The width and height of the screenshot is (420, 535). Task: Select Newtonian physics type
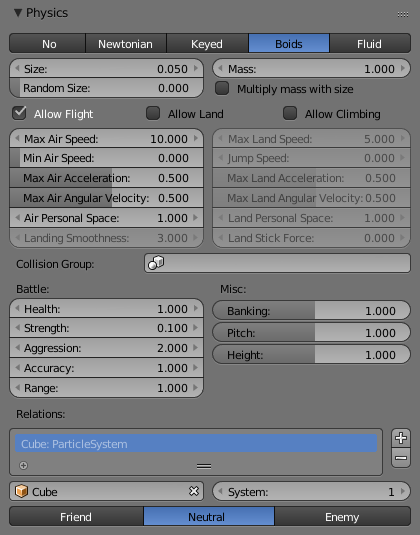click(126, 43)
